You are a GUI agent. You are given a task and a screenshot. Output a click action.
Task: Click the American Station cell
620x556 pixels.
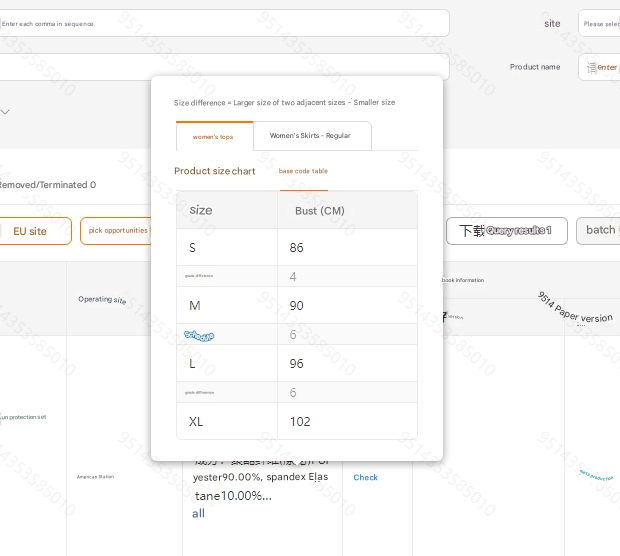(95, 477)
